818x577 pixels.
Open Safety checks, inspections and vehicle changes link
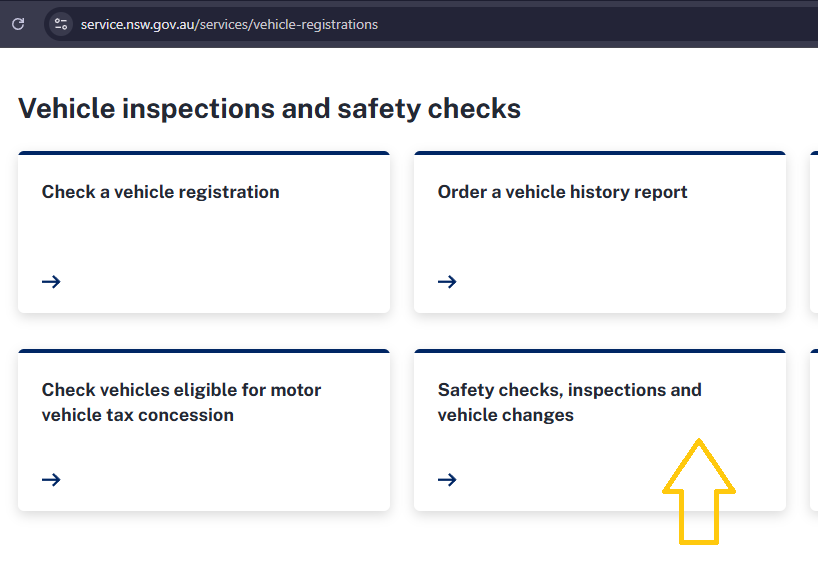click(569, 402)
